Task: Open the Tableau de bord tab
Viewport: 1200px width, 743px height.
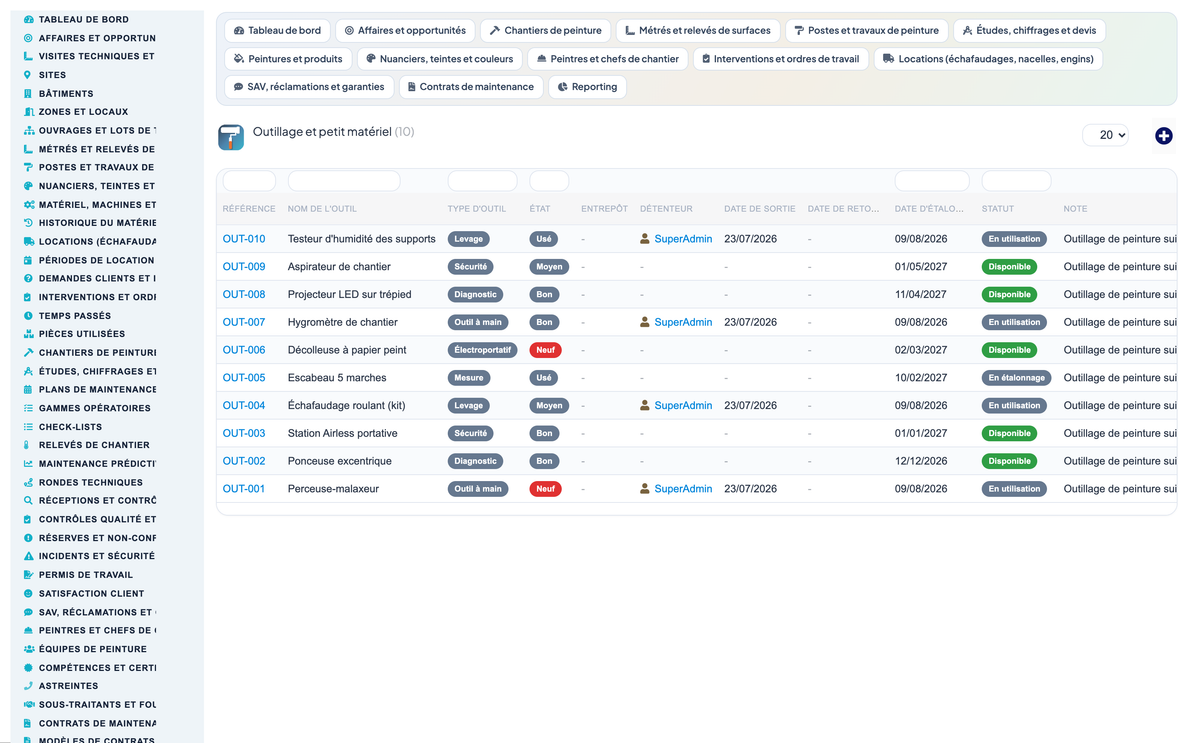Action: (x=277, y=31)
